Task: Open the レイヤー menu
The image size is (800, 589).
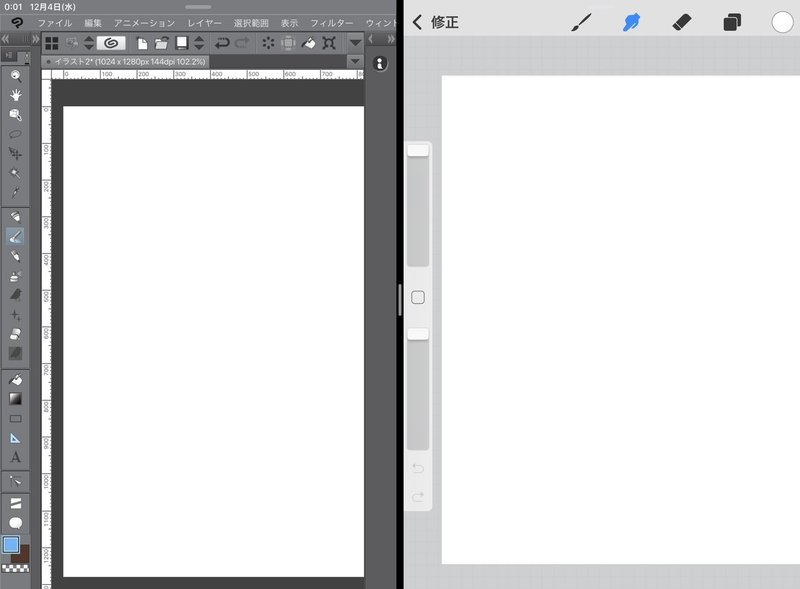Action: pos(204,23)
